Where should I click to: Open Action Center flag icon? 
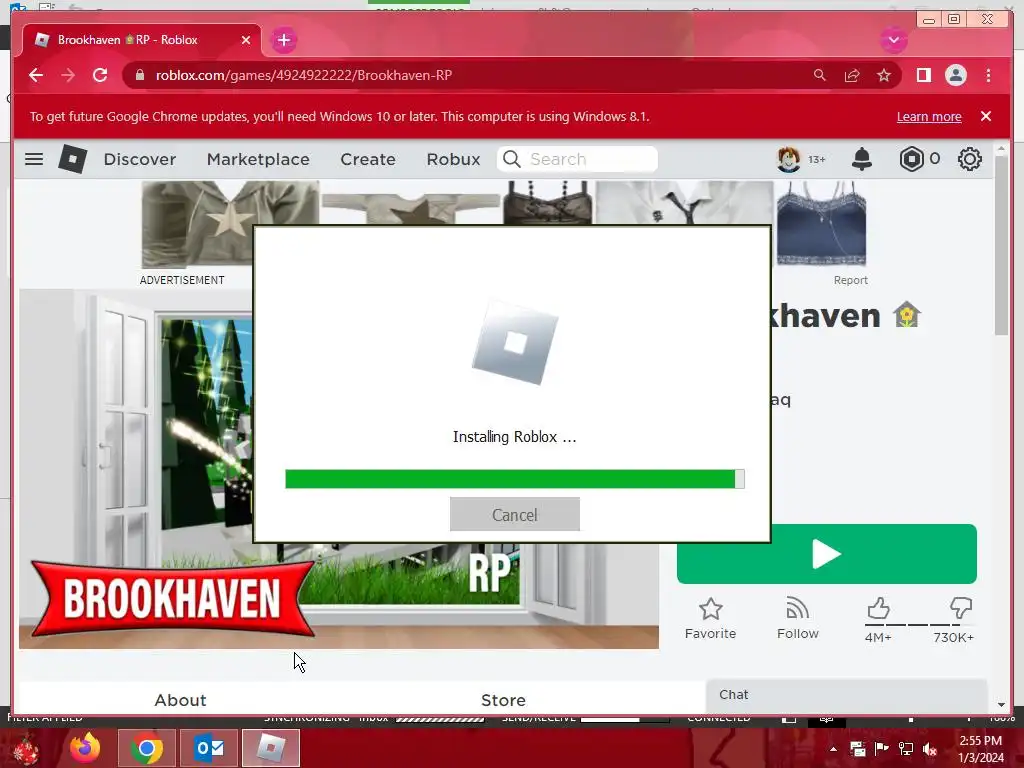click(882, 749)
